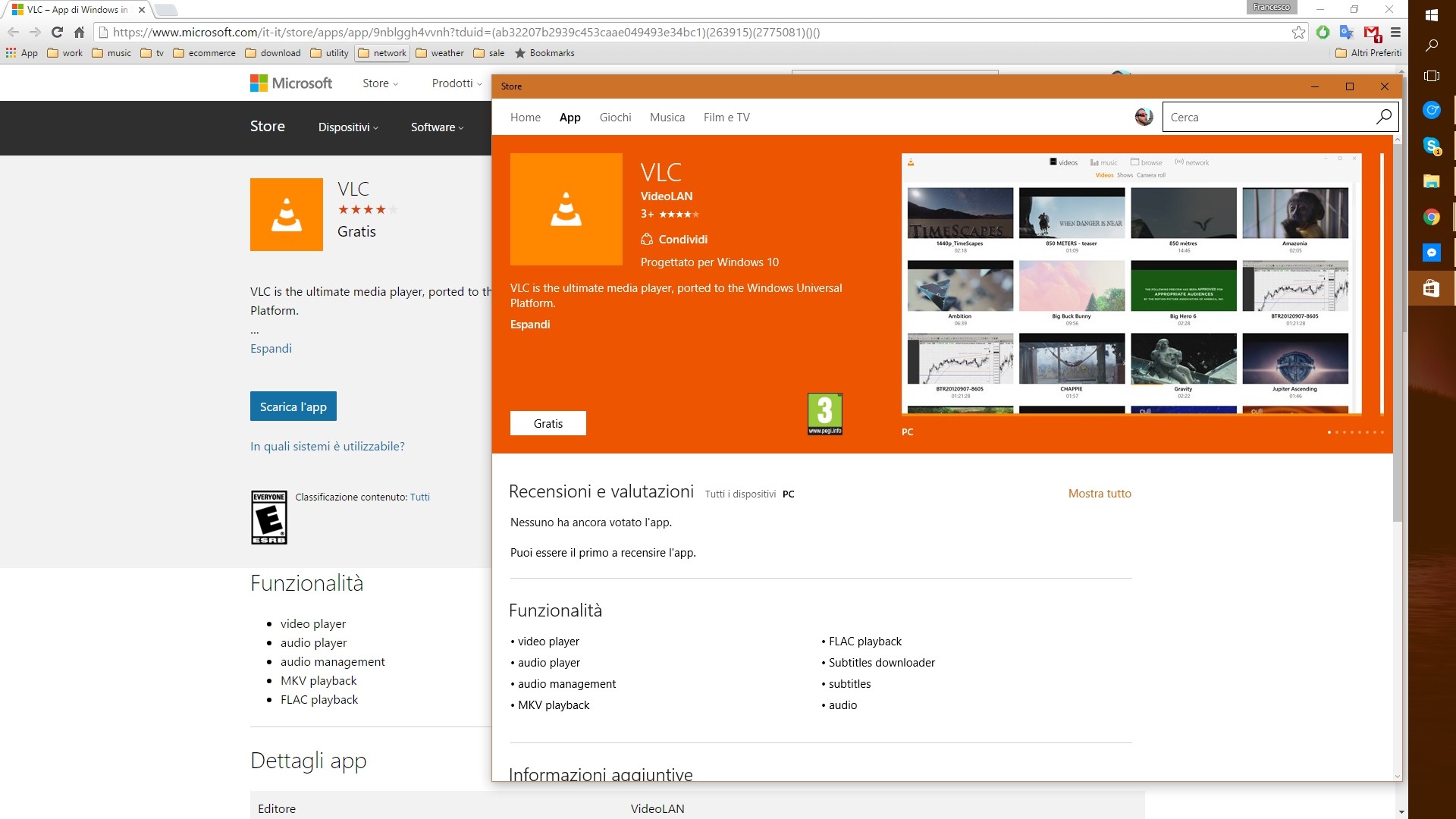Open Messenger from the taskbar
Image resolution: width=1456 pixels, height=819 pixels.
point(1432,253)
